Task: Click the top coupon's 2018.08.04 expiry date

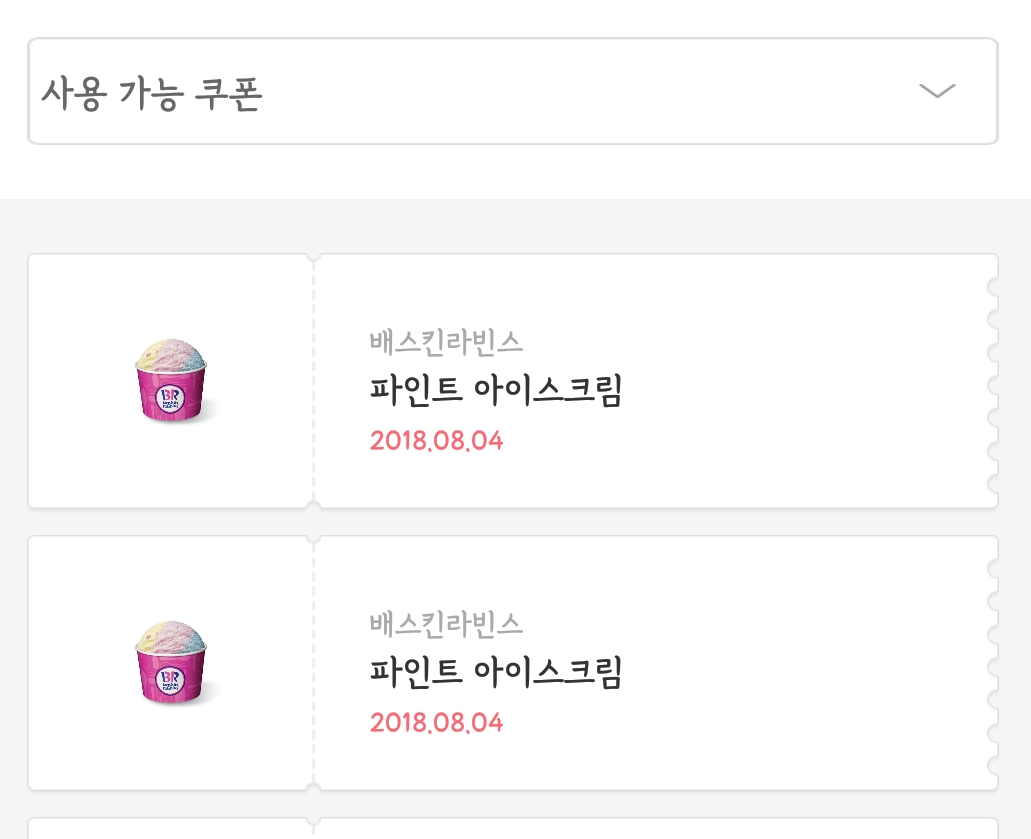Action: point(436,440)
